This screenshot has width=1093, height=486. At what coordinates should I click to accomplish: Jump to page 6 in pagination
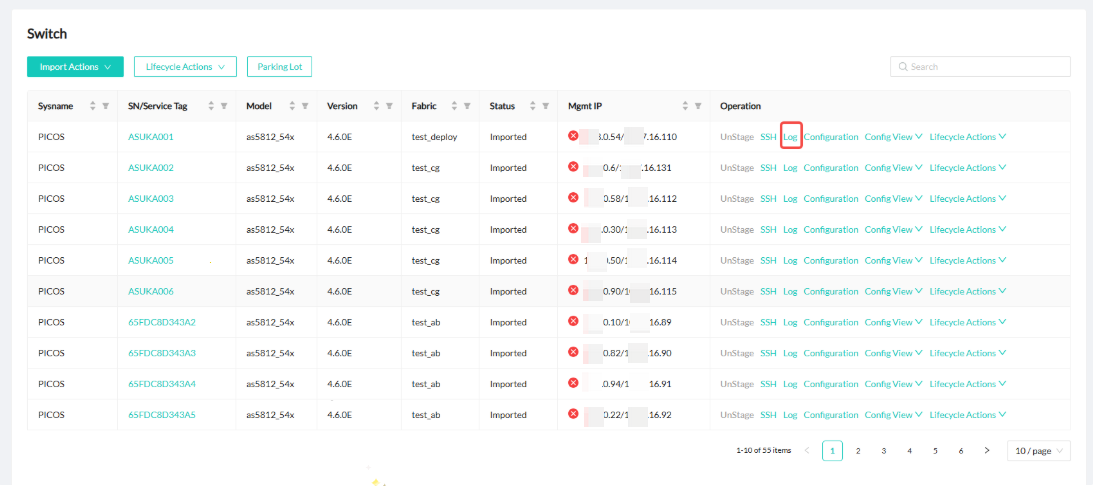coord(961,451)
